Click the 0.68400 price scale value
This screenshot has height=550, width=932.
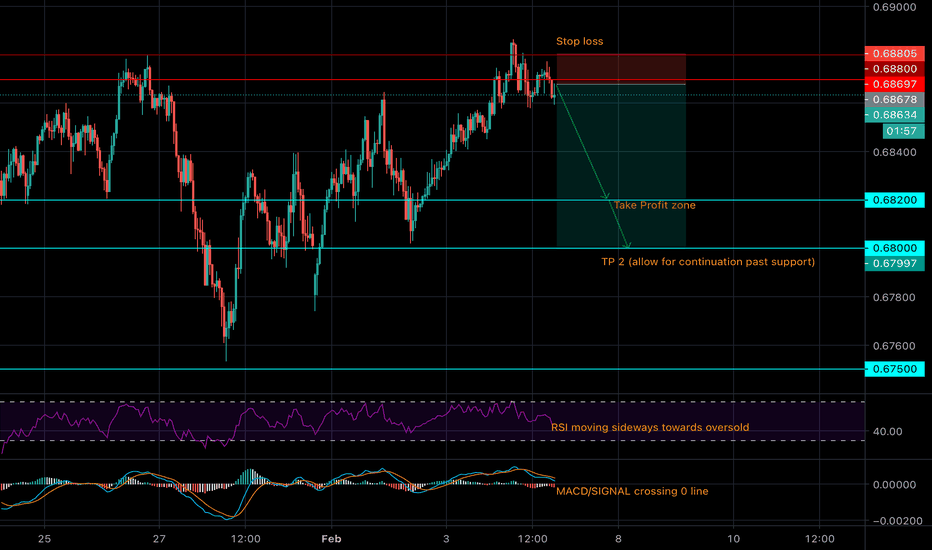click(x=895, y=152)
